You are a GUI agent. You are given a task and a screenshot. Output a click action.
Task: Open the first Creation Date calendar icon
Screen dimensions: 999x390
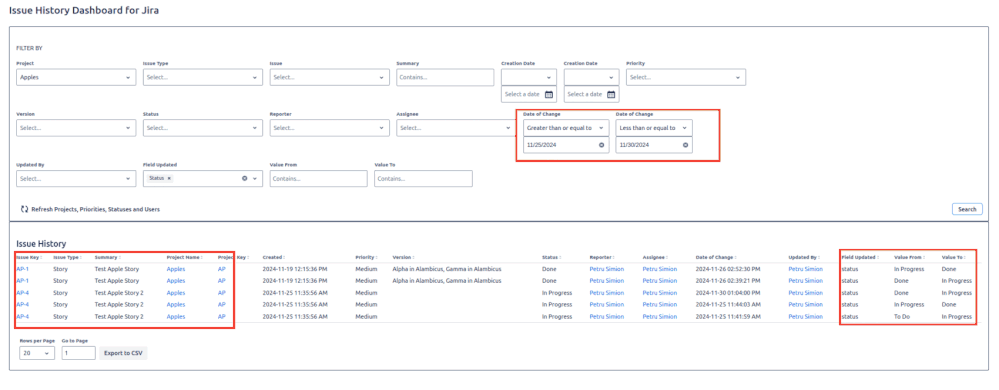pyautogui.click(x=549, y=94)
